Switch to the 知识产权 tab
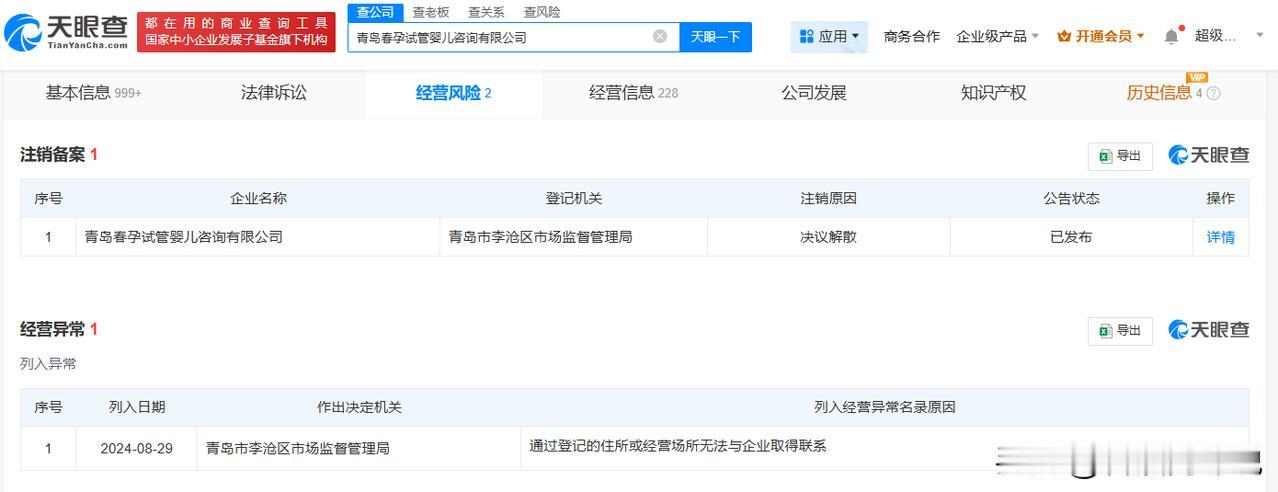Screen dimensions: 1278x492 click(994, 93)
